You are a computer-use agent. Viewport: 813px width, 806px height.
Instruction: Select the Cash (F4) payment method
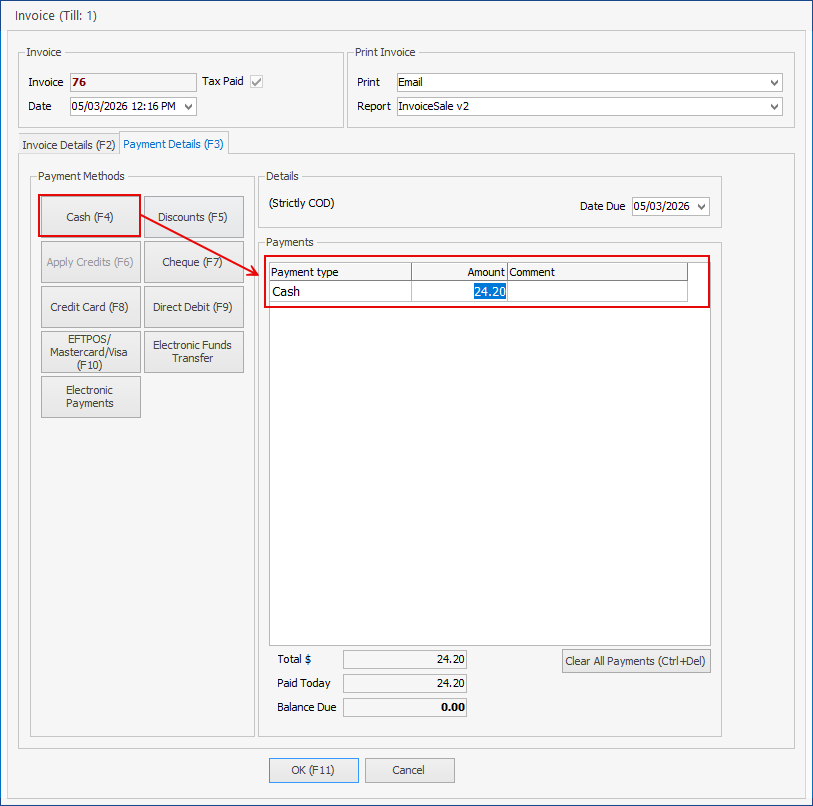[90, 216]
